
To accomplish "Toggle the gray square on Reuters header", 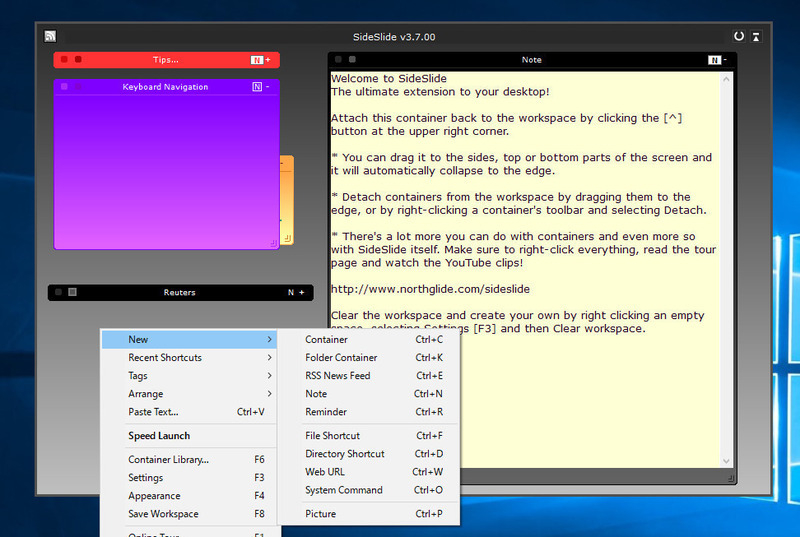I will [73, 292].
